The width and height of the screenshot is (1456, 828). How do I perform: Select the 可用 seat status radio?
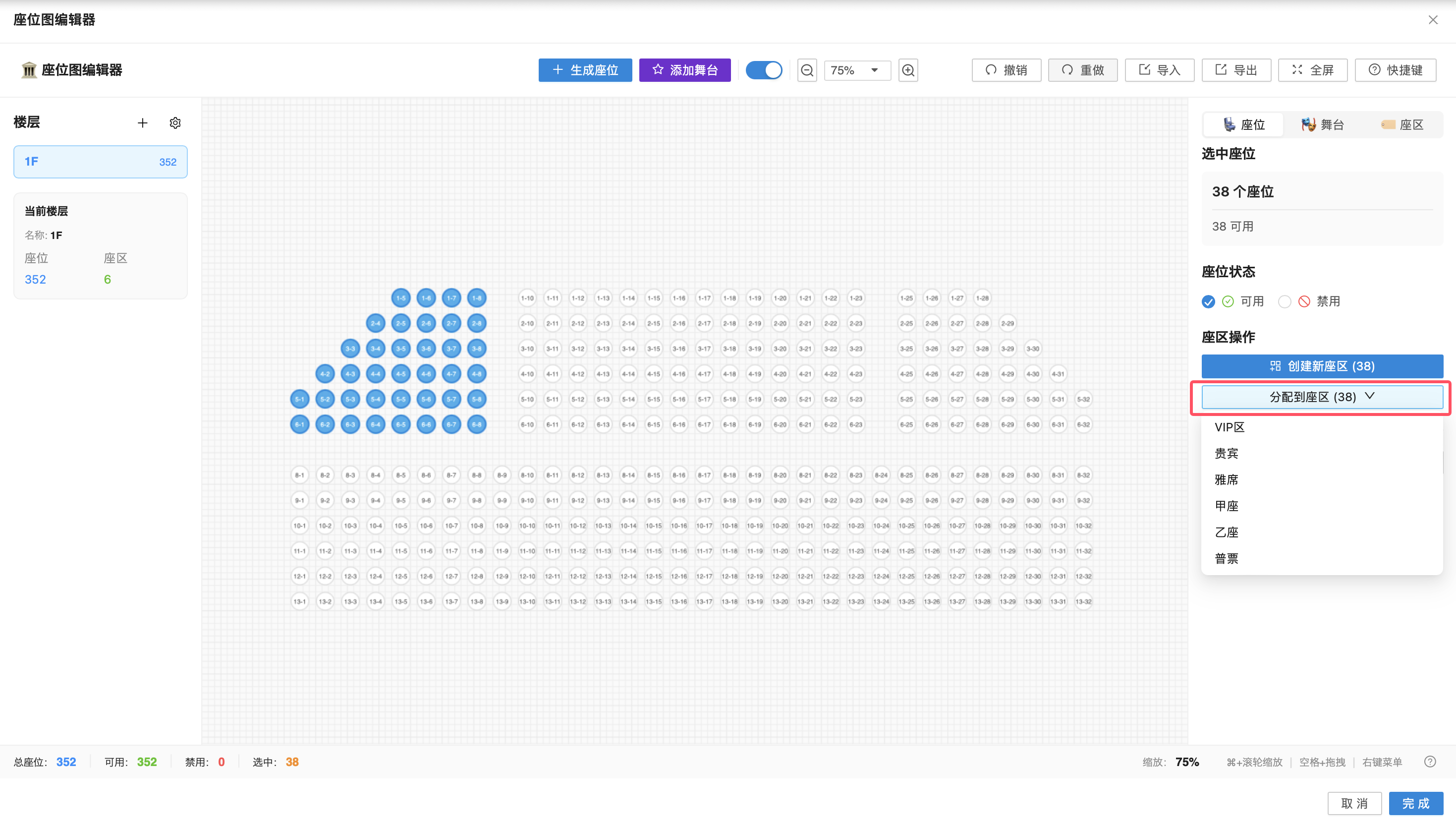(x=1209, y=301)
